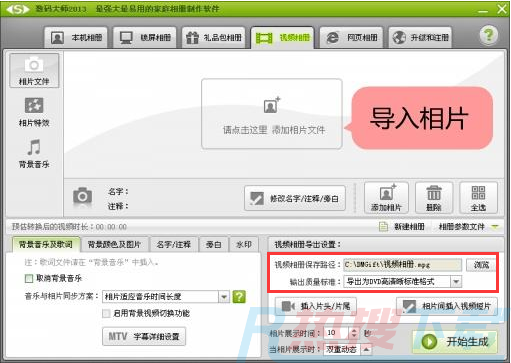Open the 相册参数文件 dropdown

click(468, 227)
